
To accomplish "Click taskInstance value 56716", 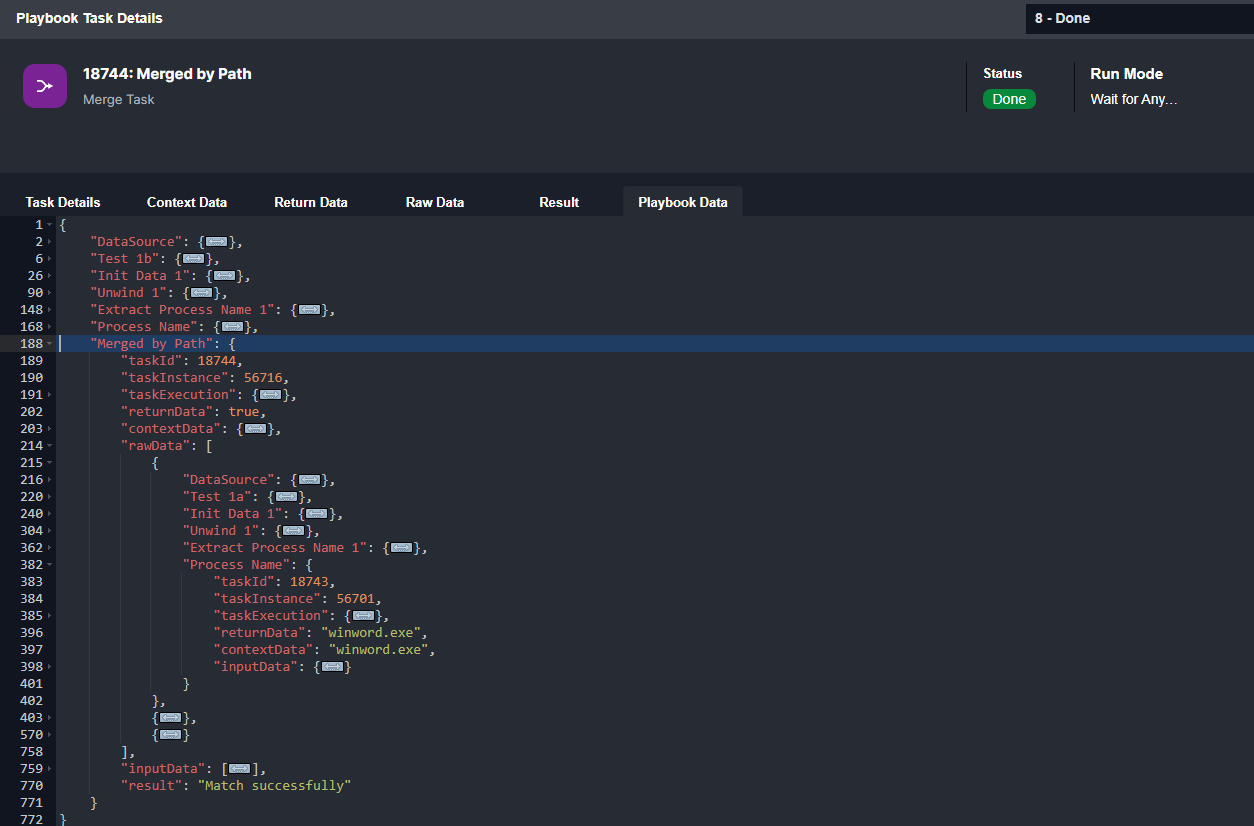I will (263, 378).
